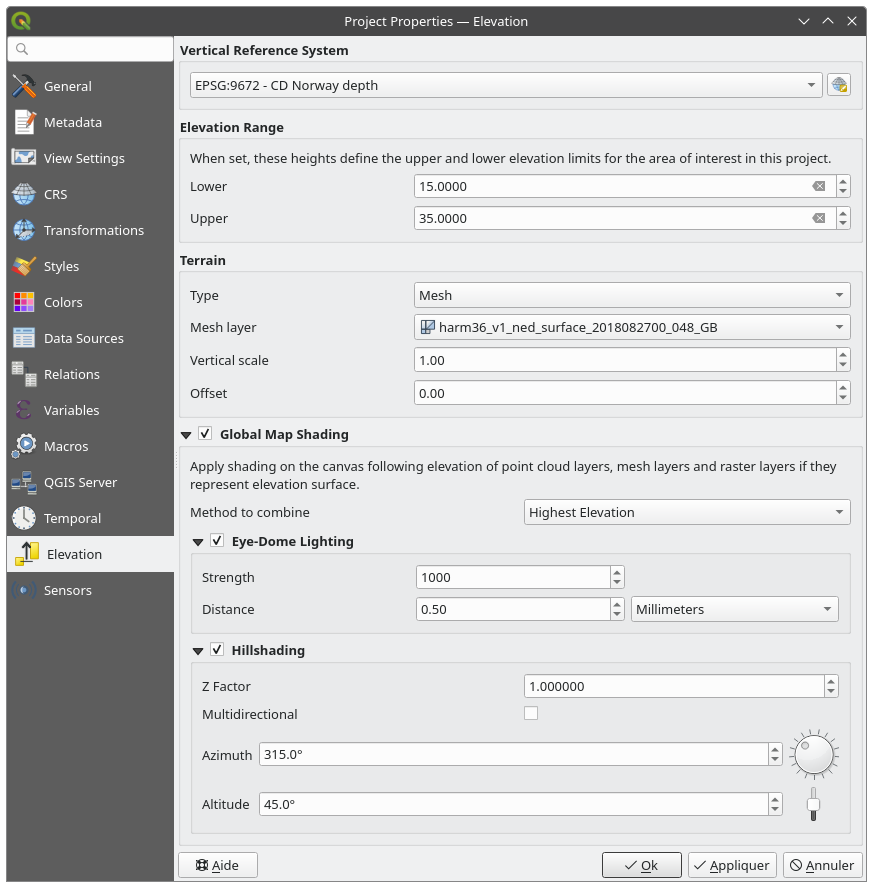Clear the Lower elevation value with its clear icon
The height and width of the screenshot is (896, 874).
819,187
